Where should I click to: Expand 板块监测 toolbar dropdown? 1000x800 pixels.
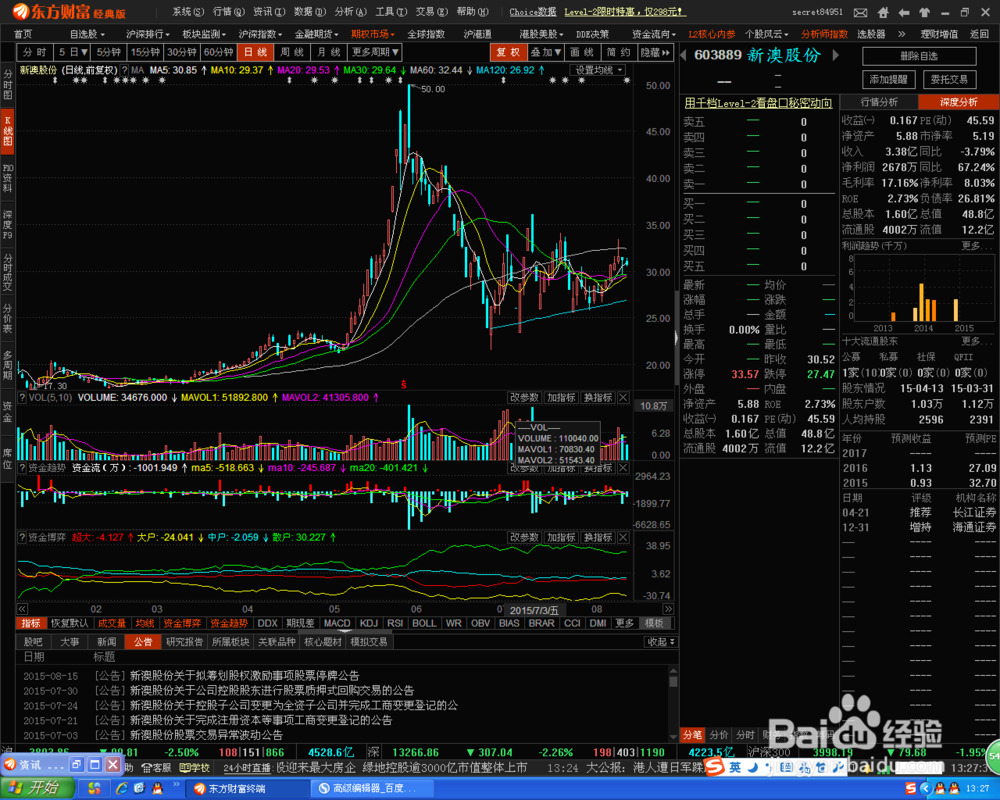(x=204, y=34)
